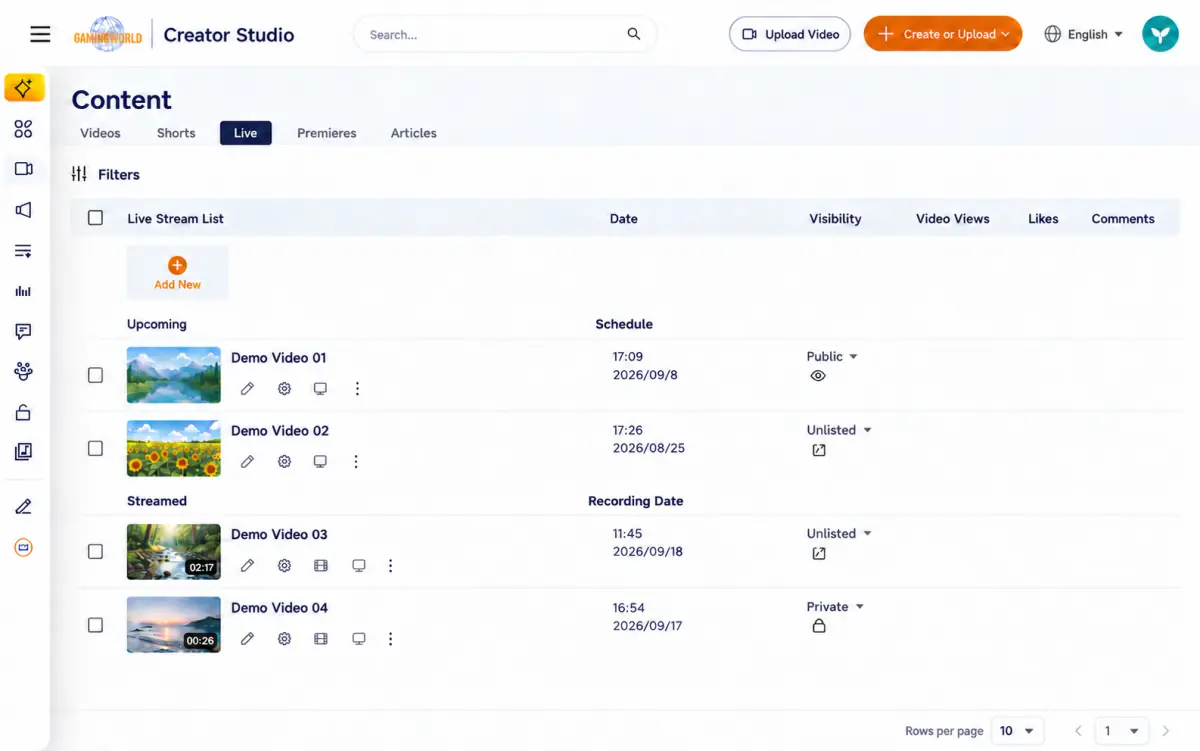The image size is (1200, 751).
Task: Click the search magnifier icon
Action: [x=634, y=34]
